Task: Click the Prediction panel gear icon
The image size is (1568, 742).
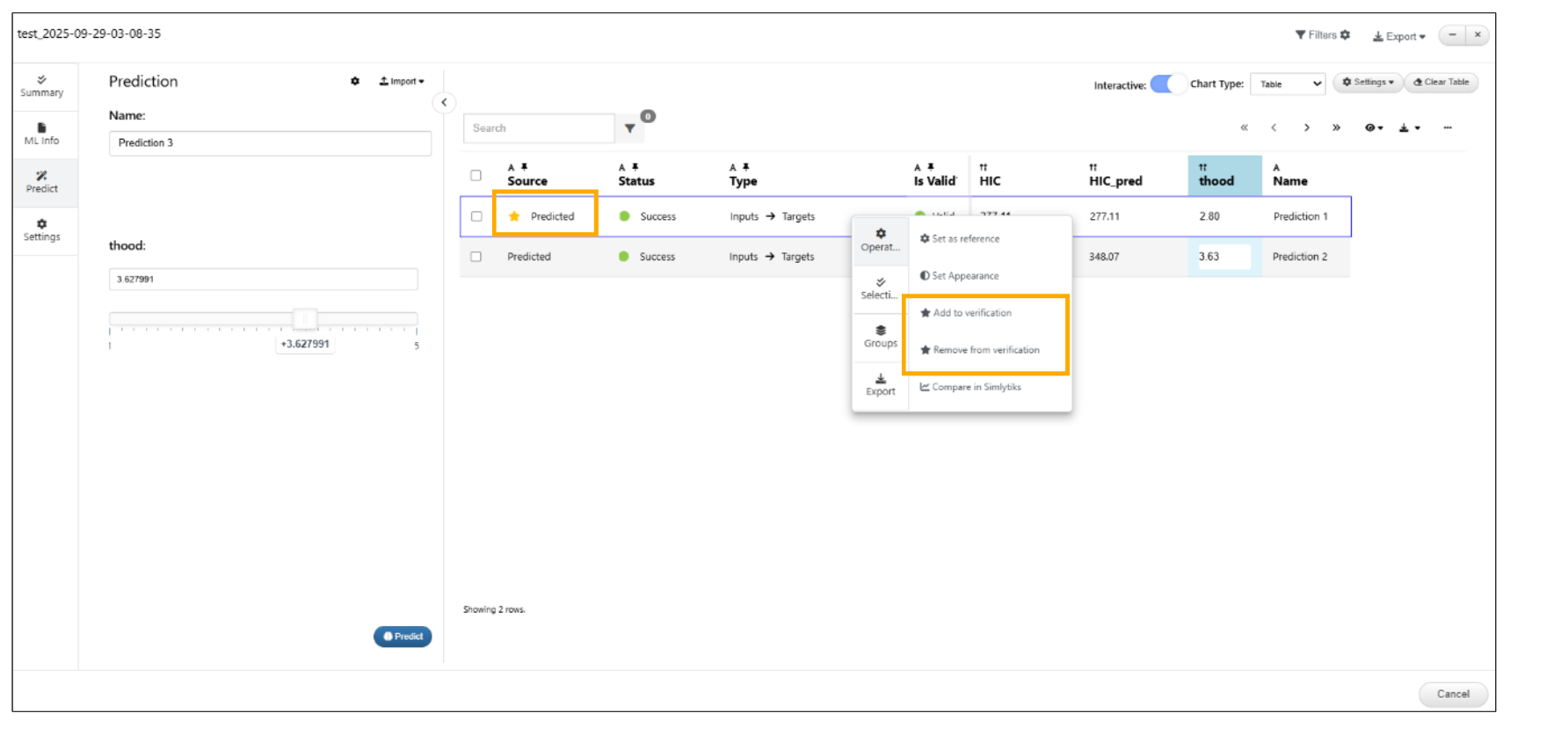Action: [355, 81]
